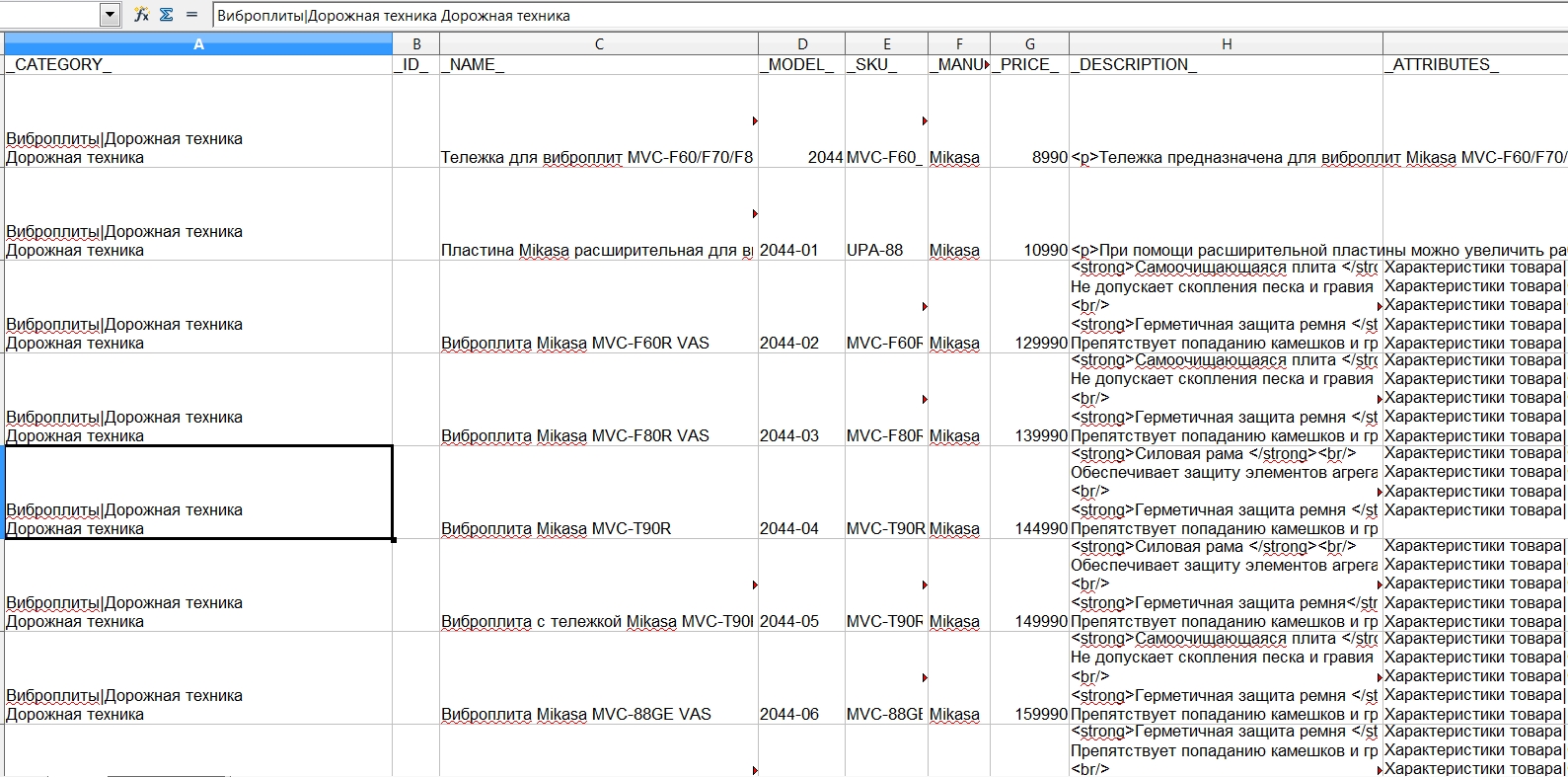Screen dimensions: 1568x777
Task: Select the description cell starting '<p>Тележка предназначена'
Action: click(x=1227, y=120)
